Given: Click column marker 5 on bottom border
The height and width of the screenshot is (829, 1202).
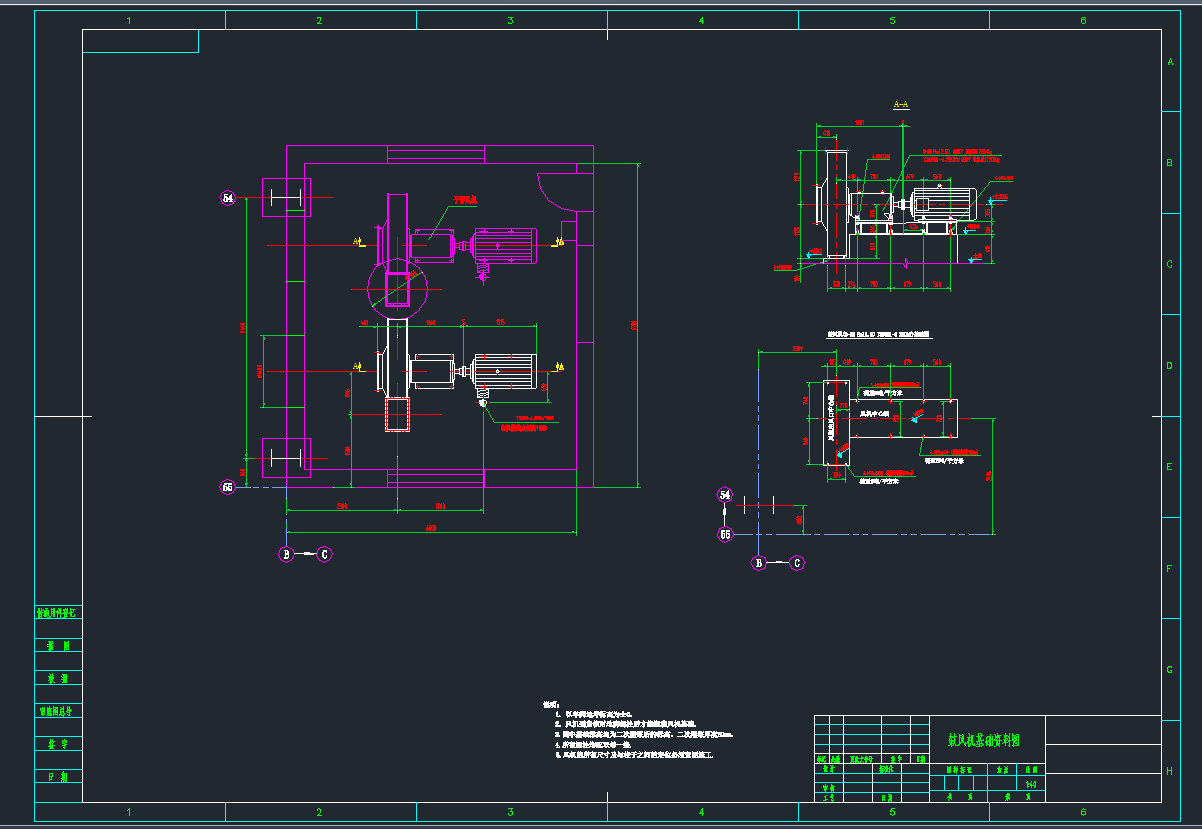Looking at the screenshot, I should tap(892, 812).
